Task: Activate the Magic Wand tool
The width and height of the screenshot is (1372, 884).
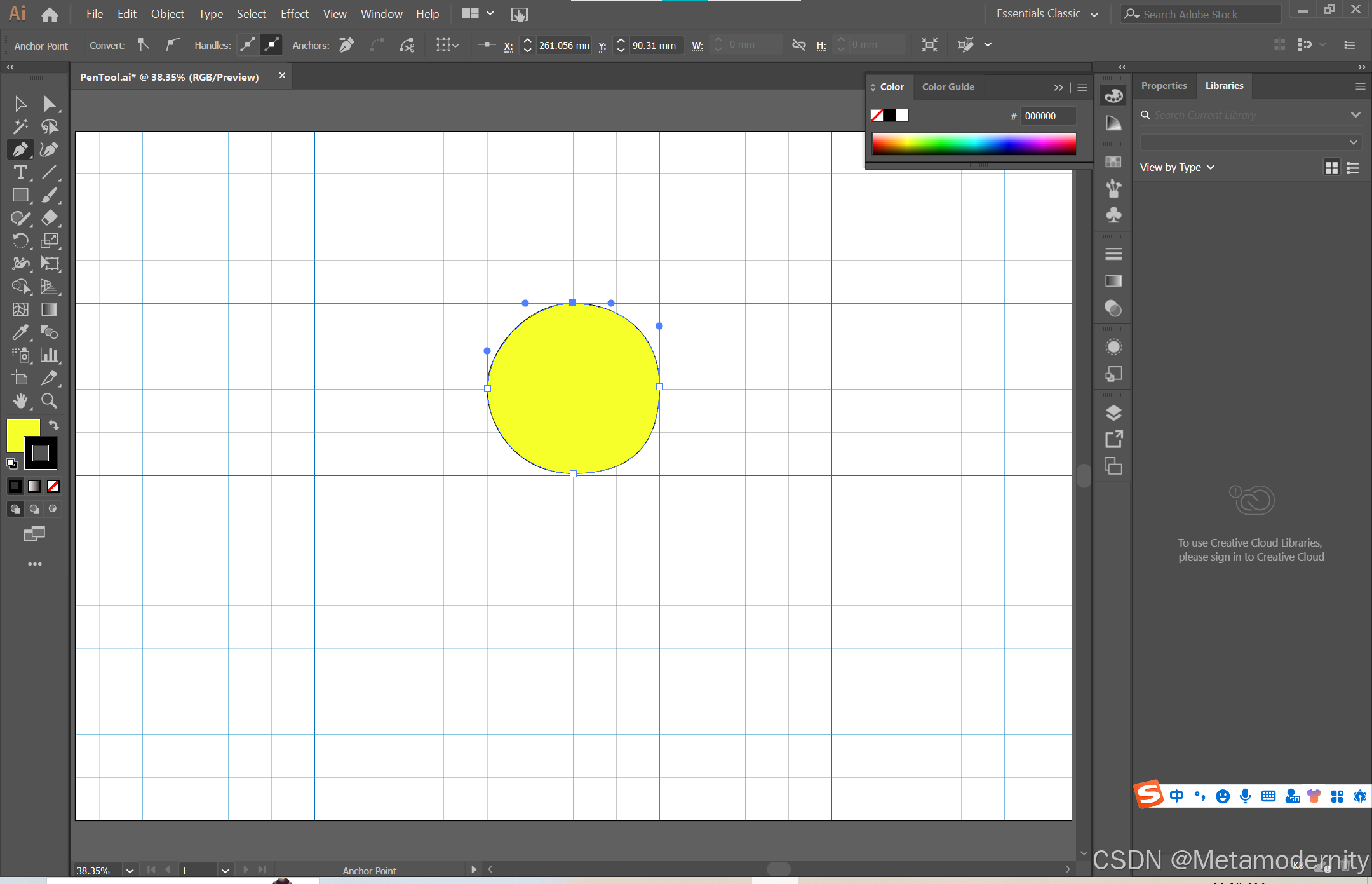Action: click(20, 126)
